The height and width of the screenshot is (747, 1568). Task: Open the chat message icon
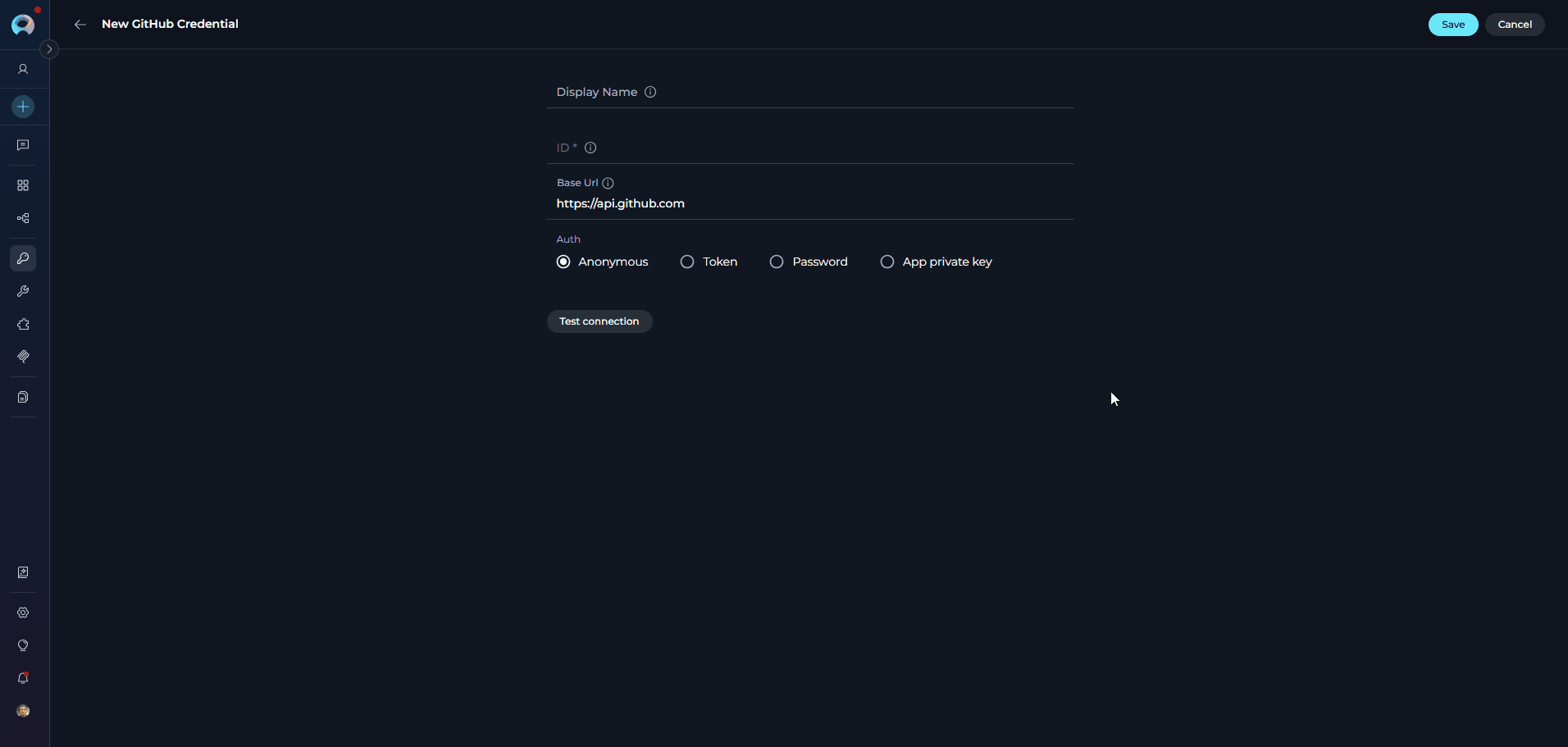point(23,145)
